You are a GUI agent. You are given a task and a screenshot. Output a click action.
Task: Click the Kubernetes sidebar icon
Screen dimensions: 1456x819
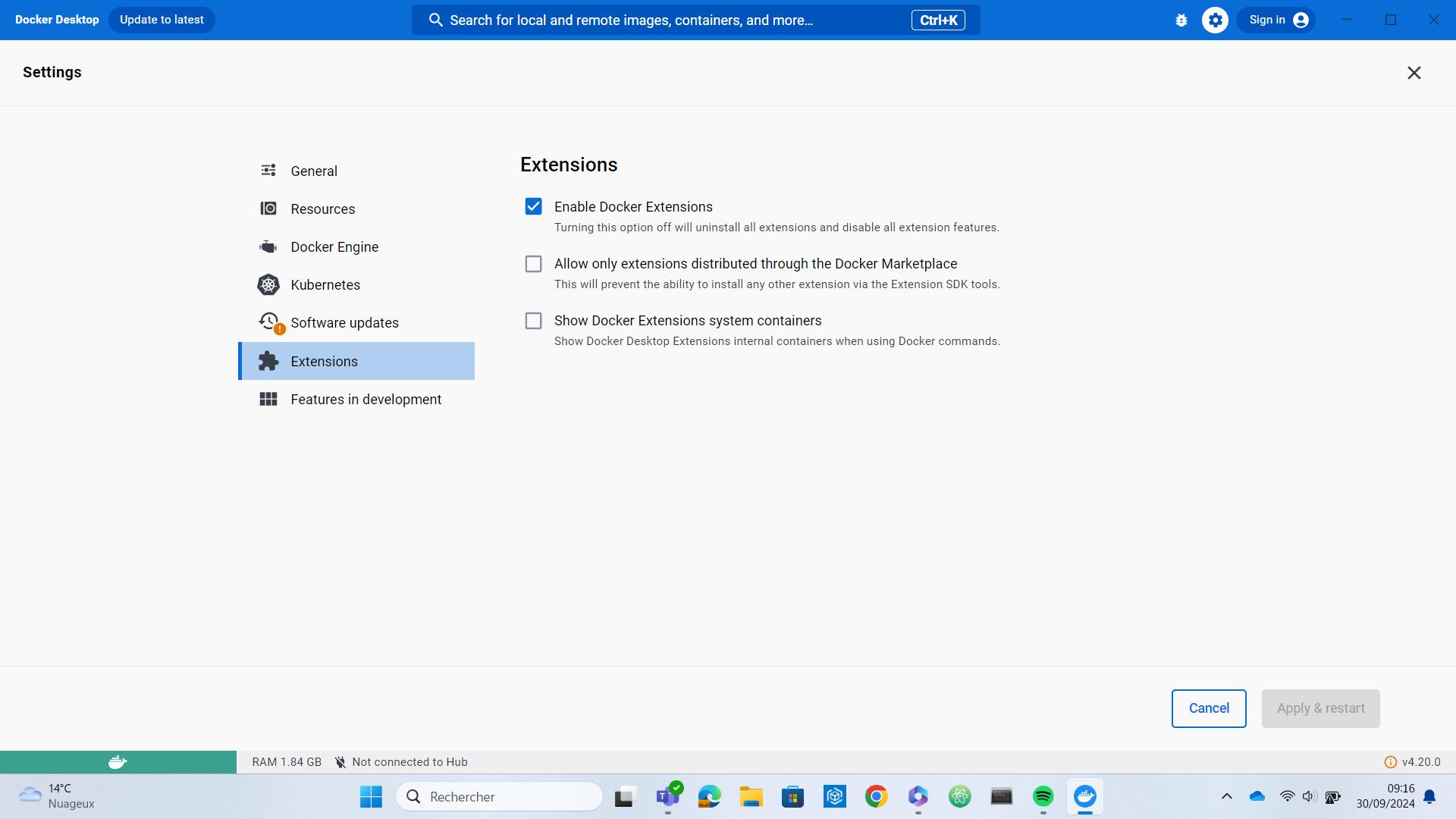click(267, 284)
